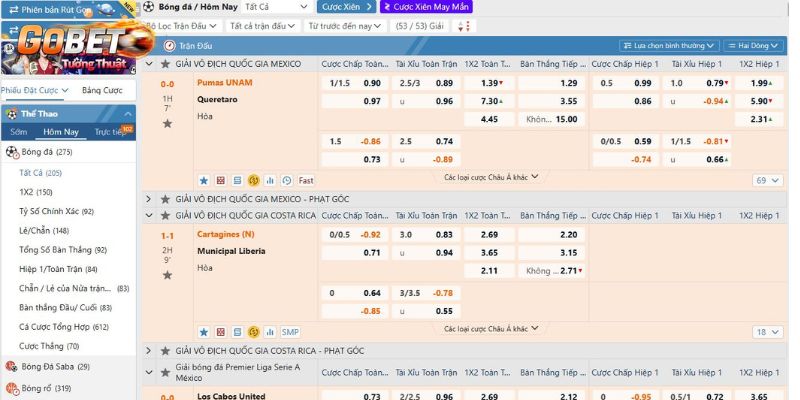Open the SMP icon in Cartagines match row
Viewport: 800px width, 400px height.
click(x=290, y=332)
